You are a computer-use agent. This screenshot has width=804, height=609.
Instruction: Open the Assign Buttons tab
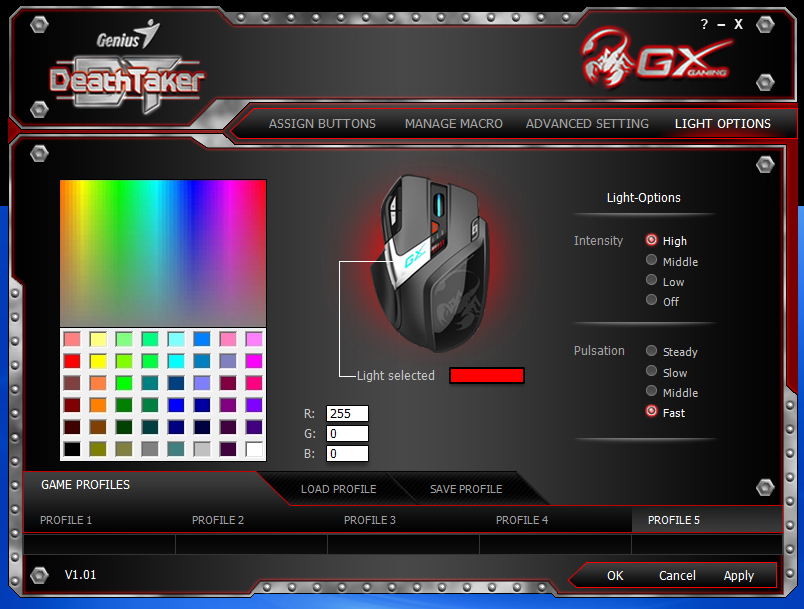pyautogui.click(x=322, y=124)
